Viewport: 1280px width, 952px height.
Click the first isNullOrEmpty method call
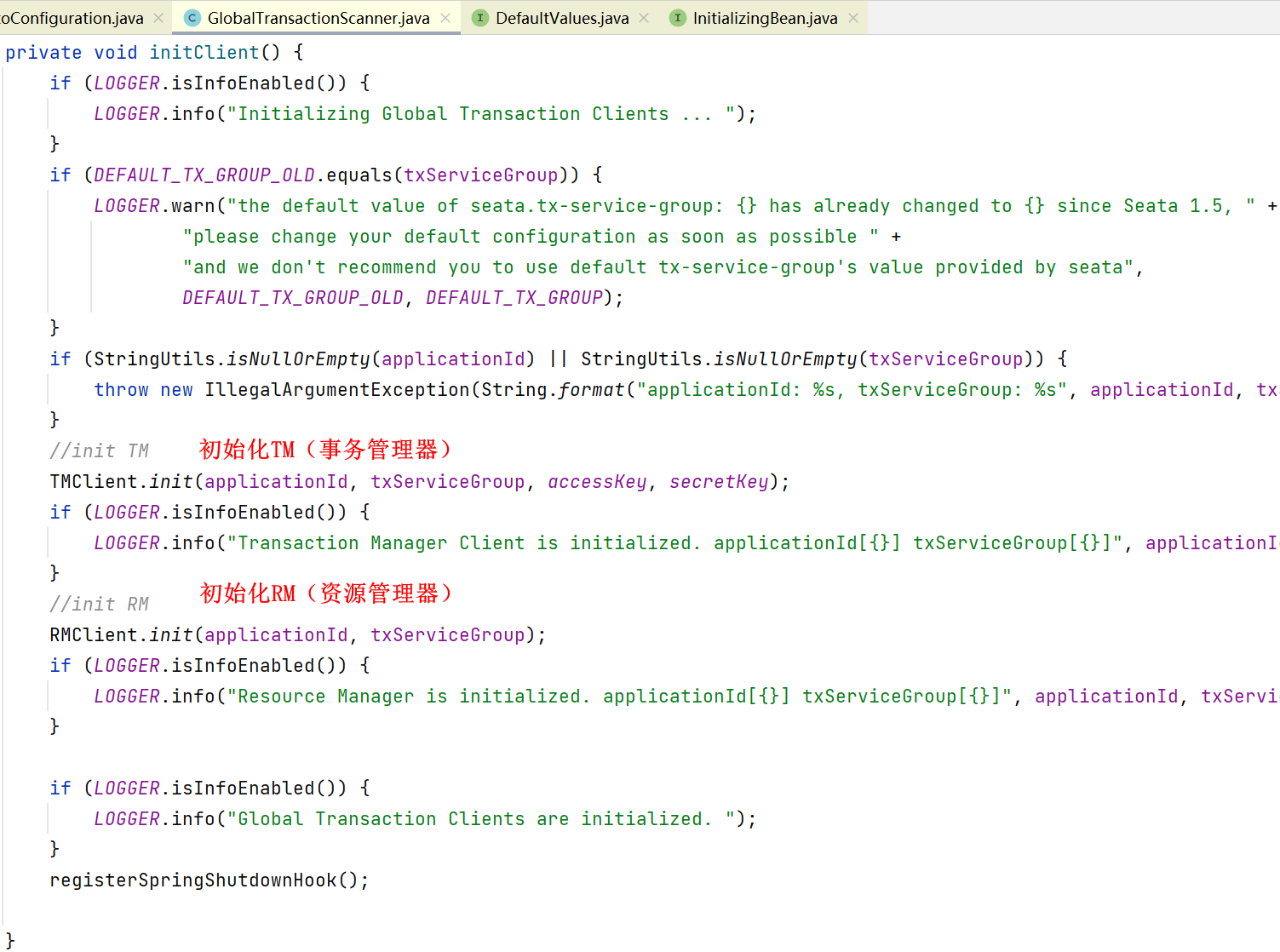299,359
